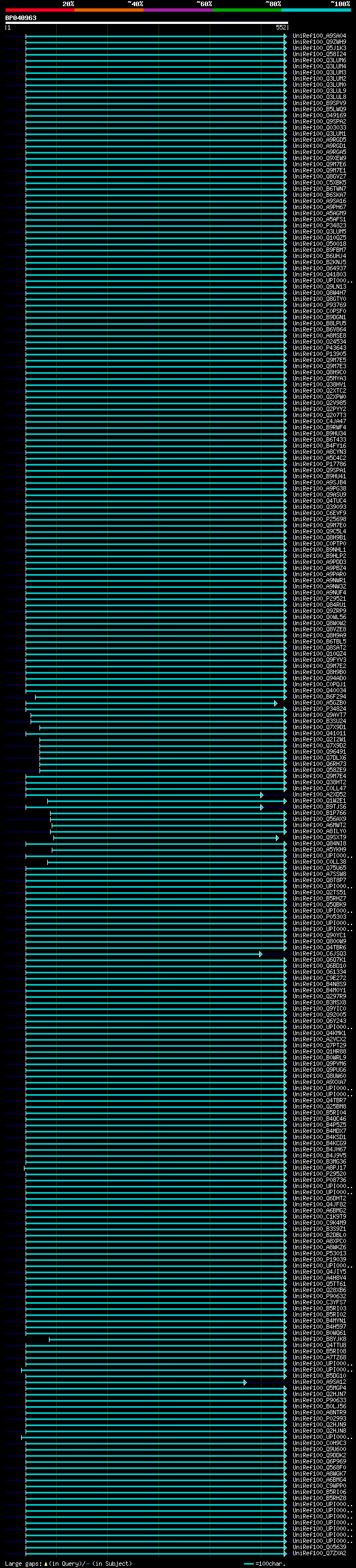Select the UniRef100_Q7X9D1 label
Viewport: 356px width, 1568px height.
coord(319,727)
